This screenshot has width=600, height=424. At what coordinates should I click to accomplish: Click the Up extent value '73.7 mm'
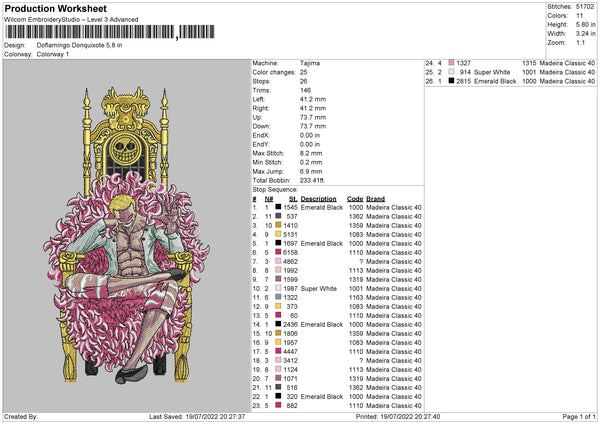click(313, 117)
